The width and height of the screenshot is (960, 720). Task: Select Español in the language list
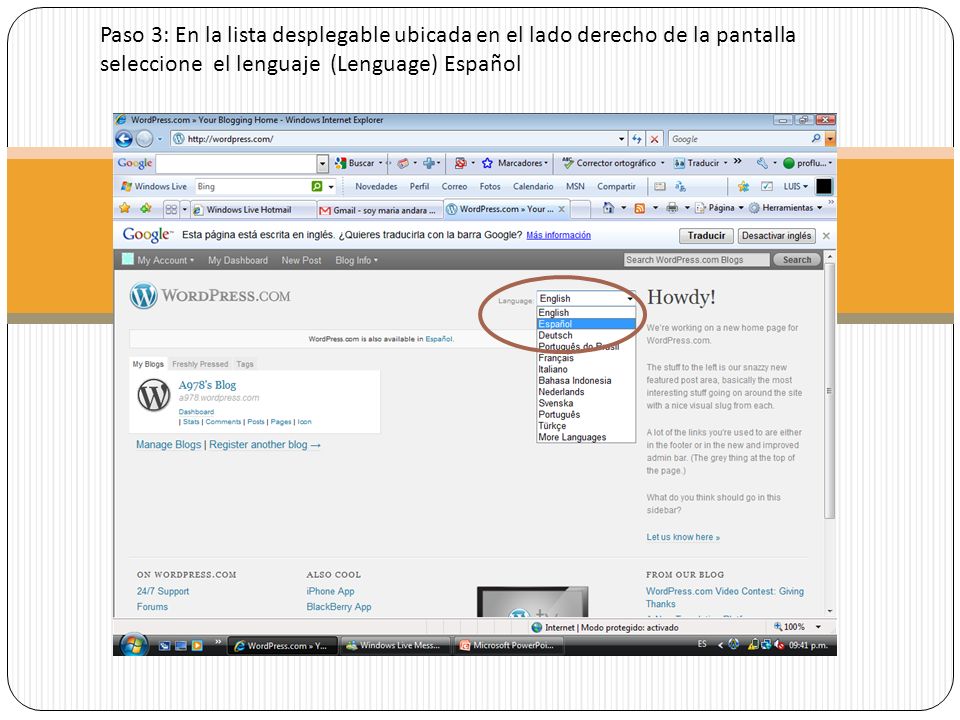587,324
